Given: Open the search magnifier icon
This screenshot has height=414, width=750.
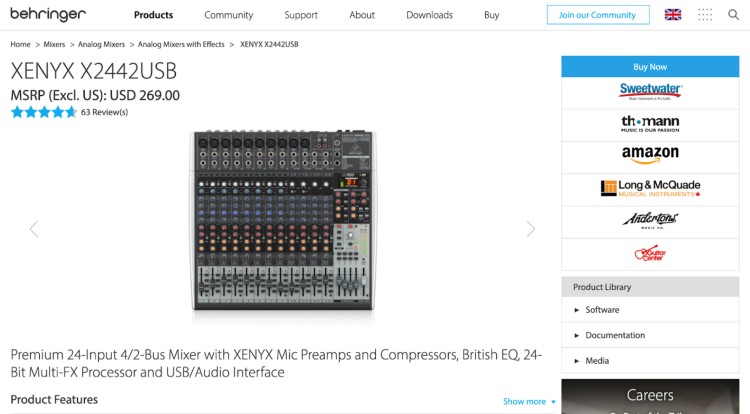Looking at the screenshot, I should [733, 15].
